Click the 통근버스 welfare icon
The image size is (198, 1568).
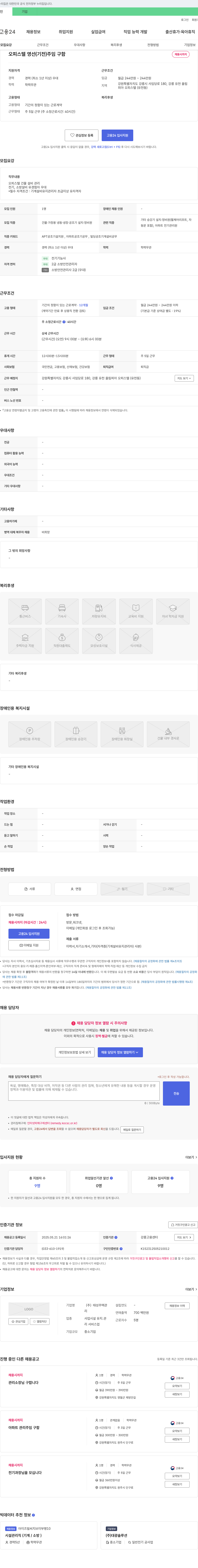(25, 612)
